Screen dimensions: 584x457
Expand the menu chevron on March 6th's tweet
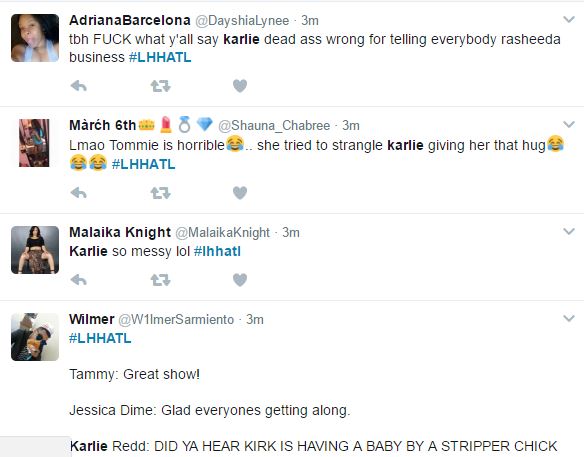(569, 124)
